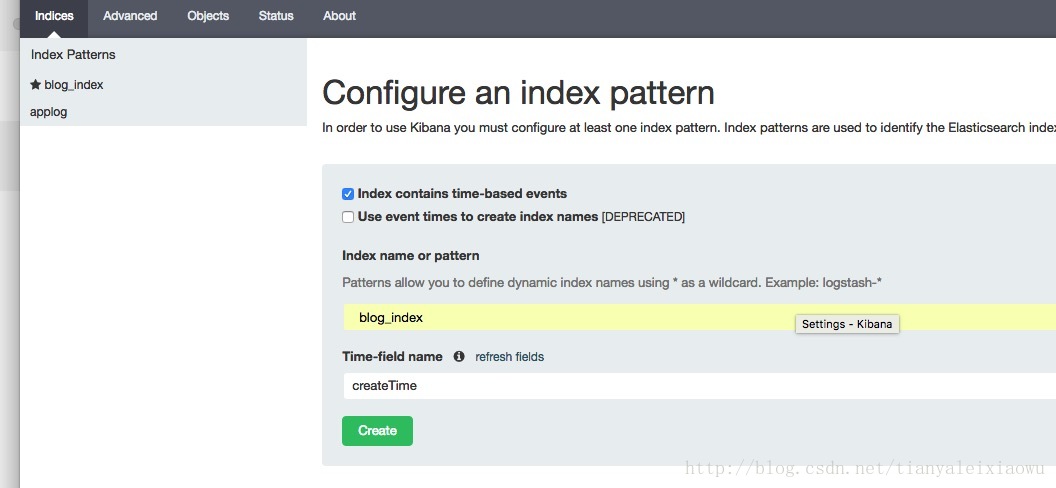
Task: Click the Configure an index pattern title
Action: (x=518, y=93)
